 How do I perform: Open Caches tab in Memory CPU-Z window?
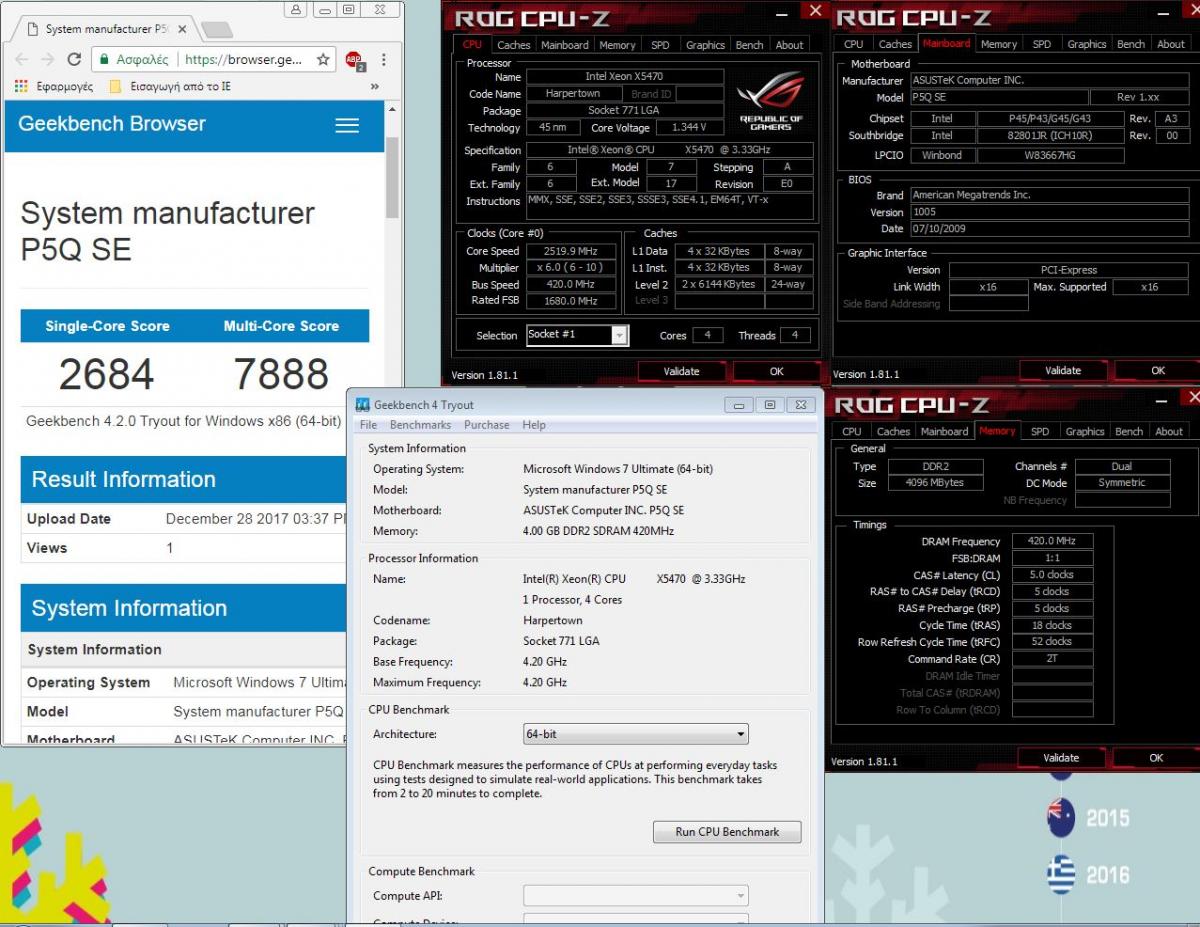[x=893, y=431]
